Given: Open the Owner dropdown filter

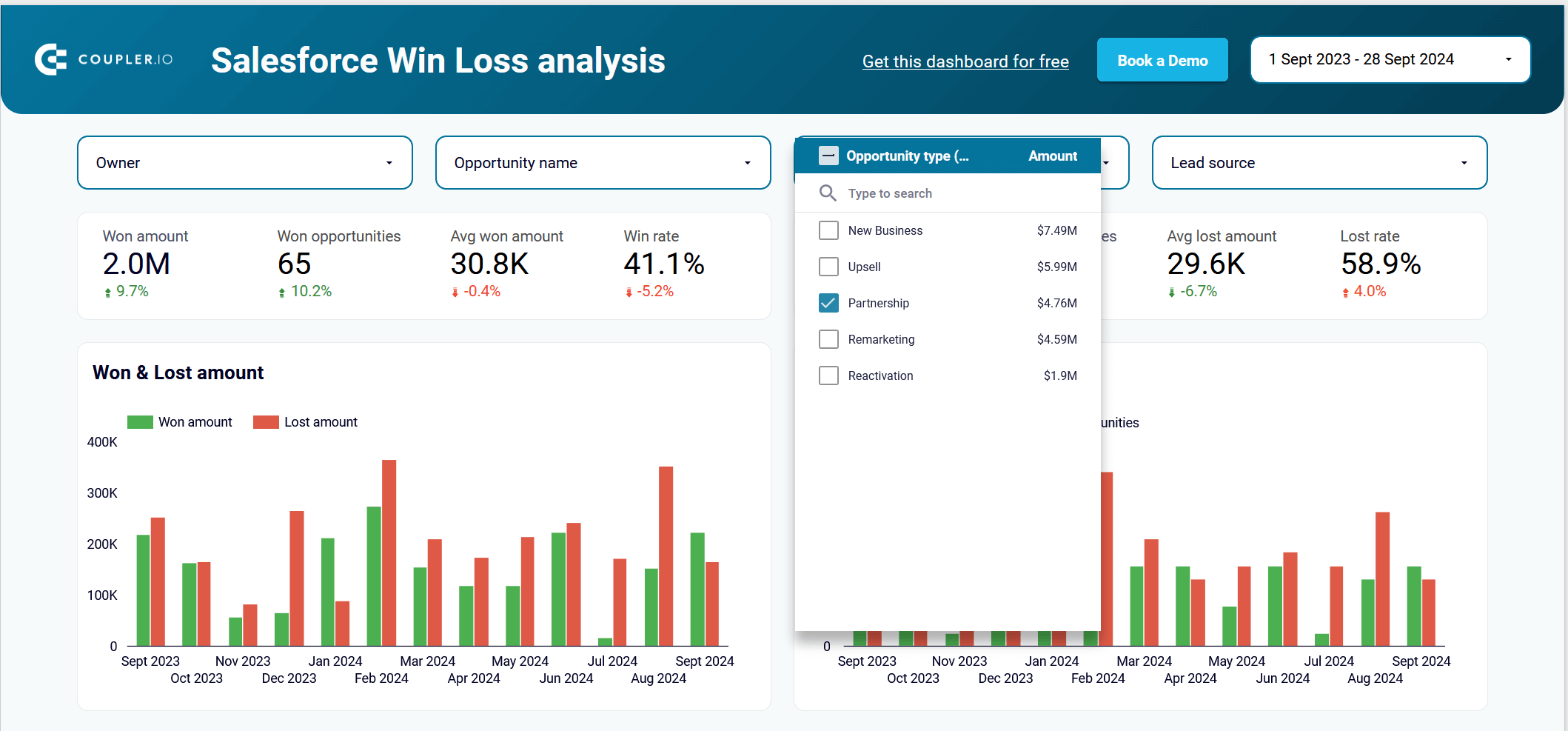Looking at the screenshot, I should click(x=245, y=163).
